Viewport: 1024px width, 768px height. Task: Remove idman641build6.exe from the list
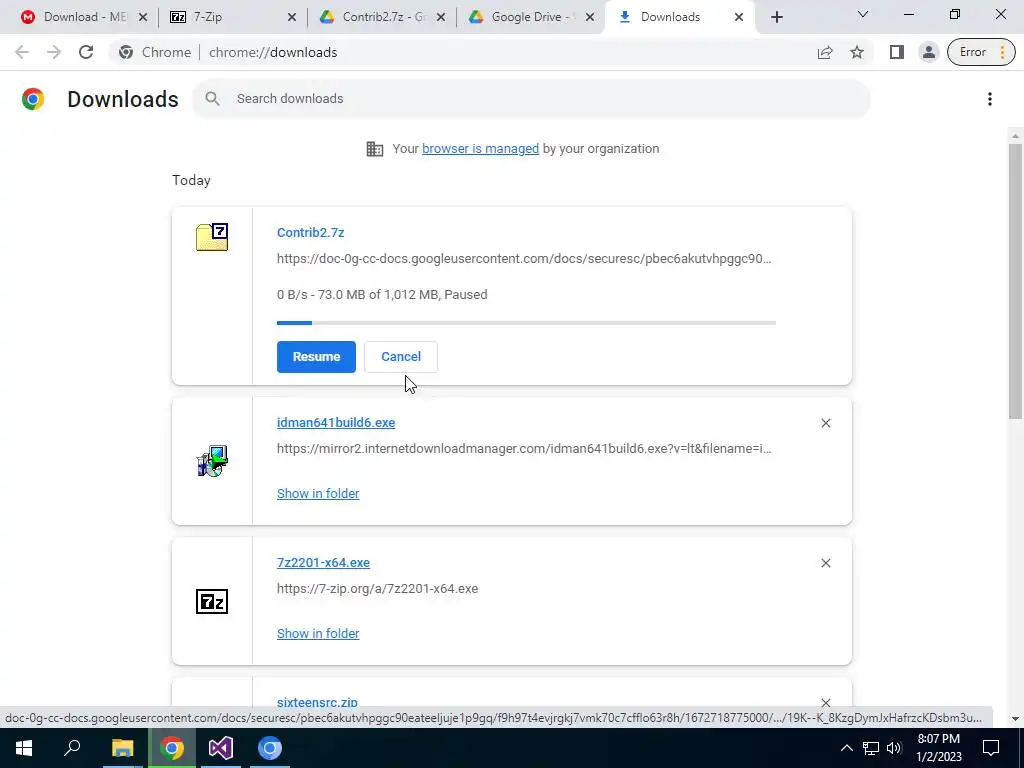pyautogui.click(x=825, y=423)
